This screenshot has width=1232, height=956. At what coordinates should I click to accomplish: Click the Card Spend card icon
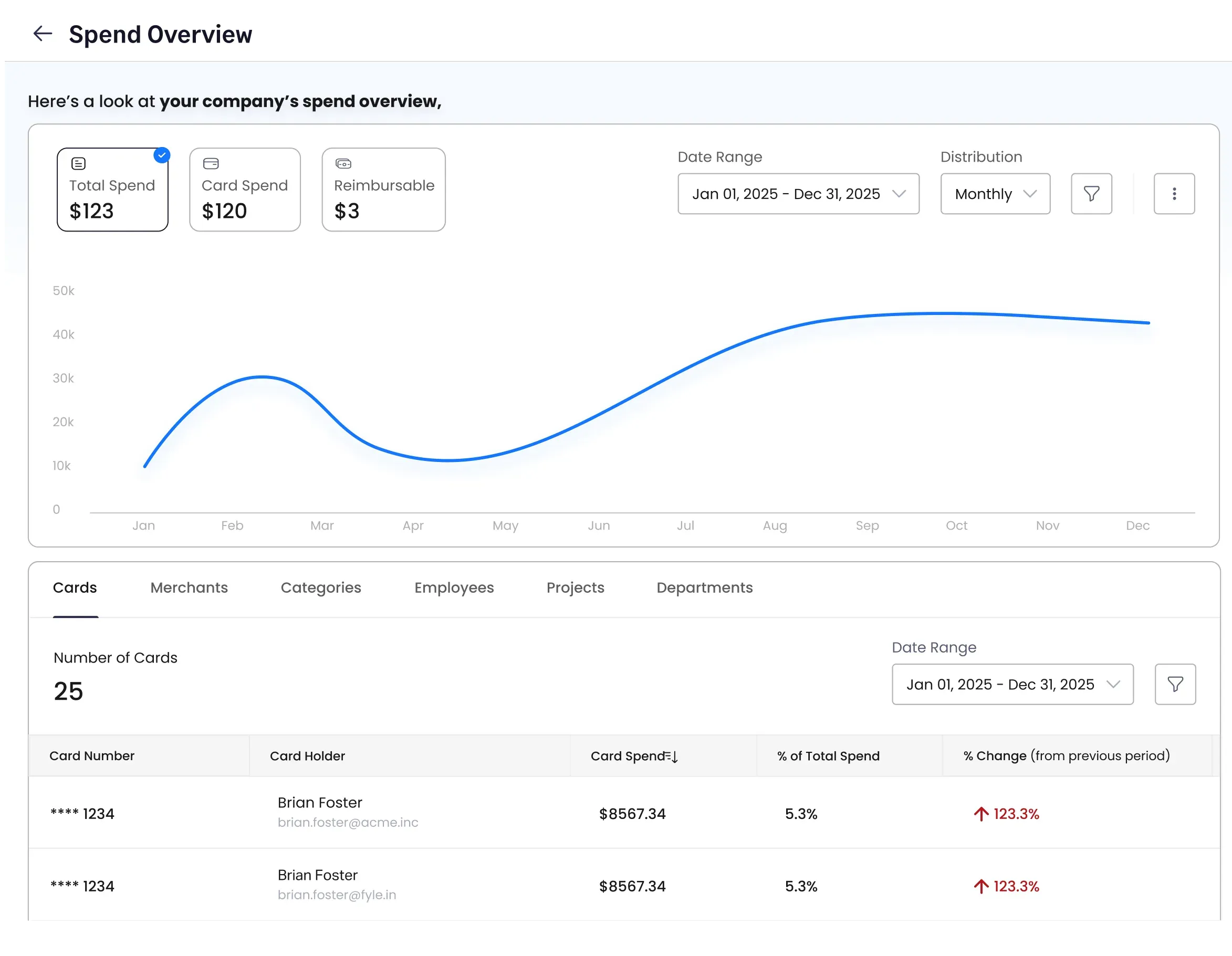[211, 164]
